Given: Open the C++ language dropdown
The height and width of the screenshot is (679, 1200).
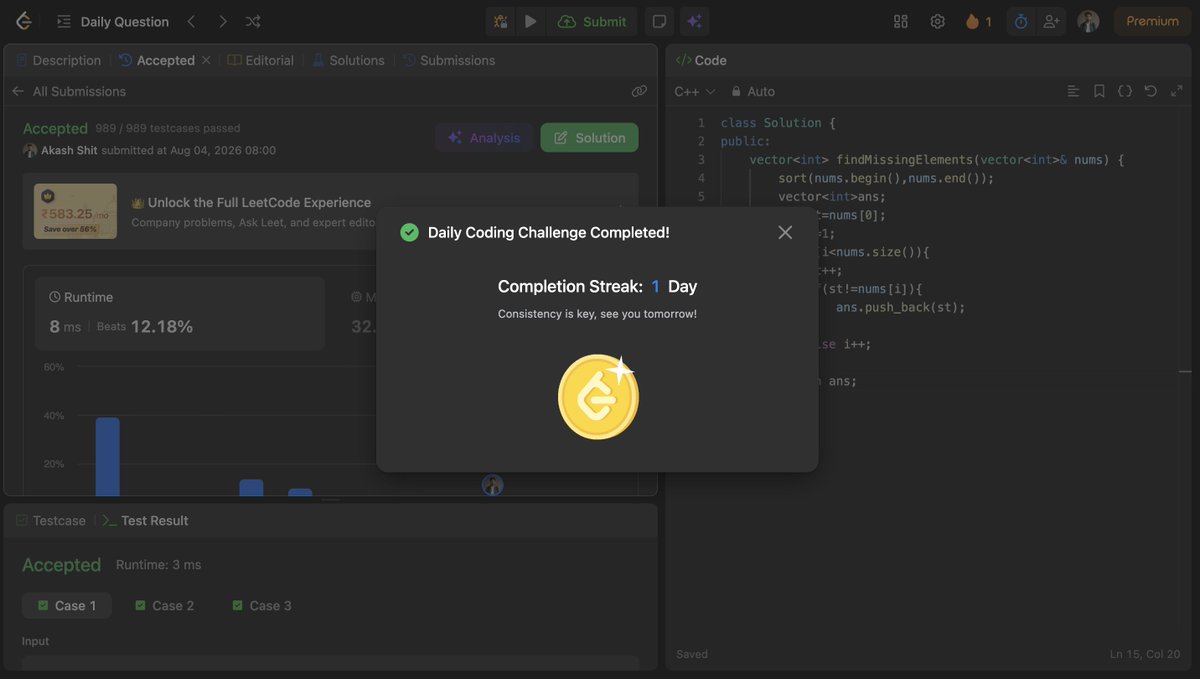Looking at the screenshot, I should [695, 91].
